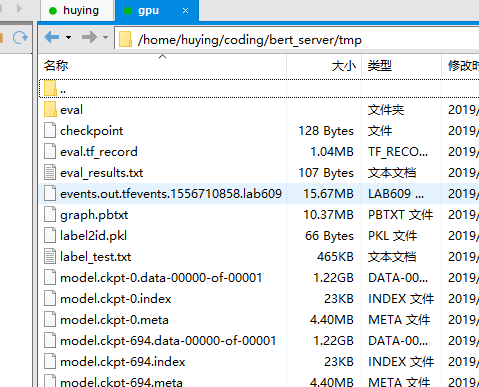The width and height of the screenshot is (479, 387).
Task: Click the events.out.tfevents file icon
Action: coord(50,193)
